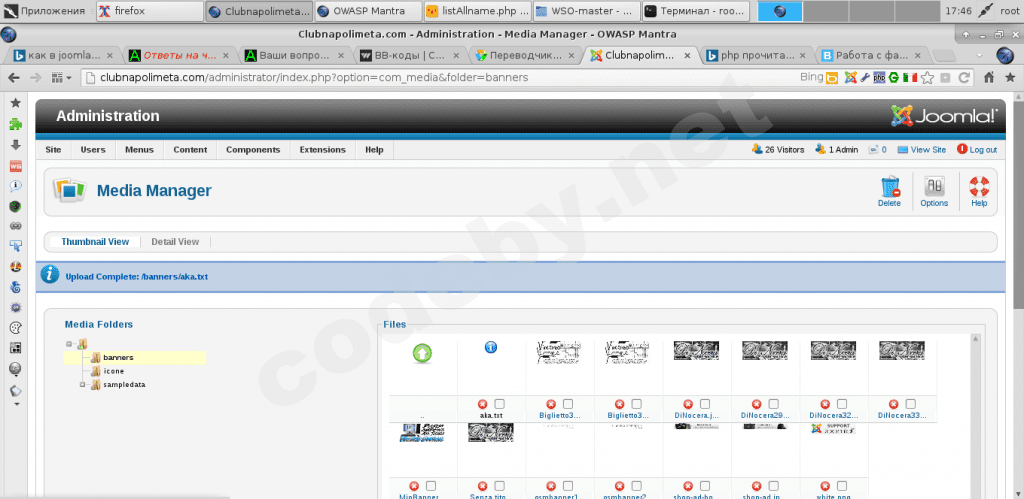
Task: Open the MioBanner image thumbnail
Action: click(422, 433)
